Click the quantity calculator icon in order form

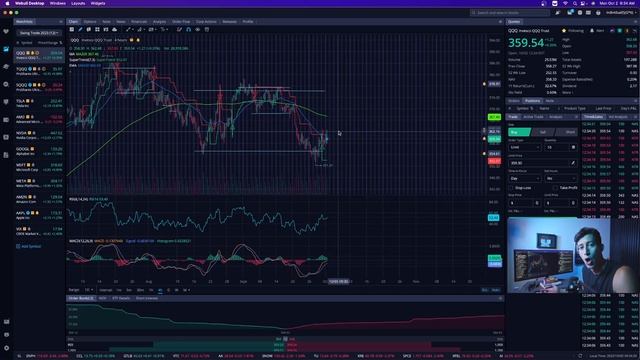click(573, 147)
